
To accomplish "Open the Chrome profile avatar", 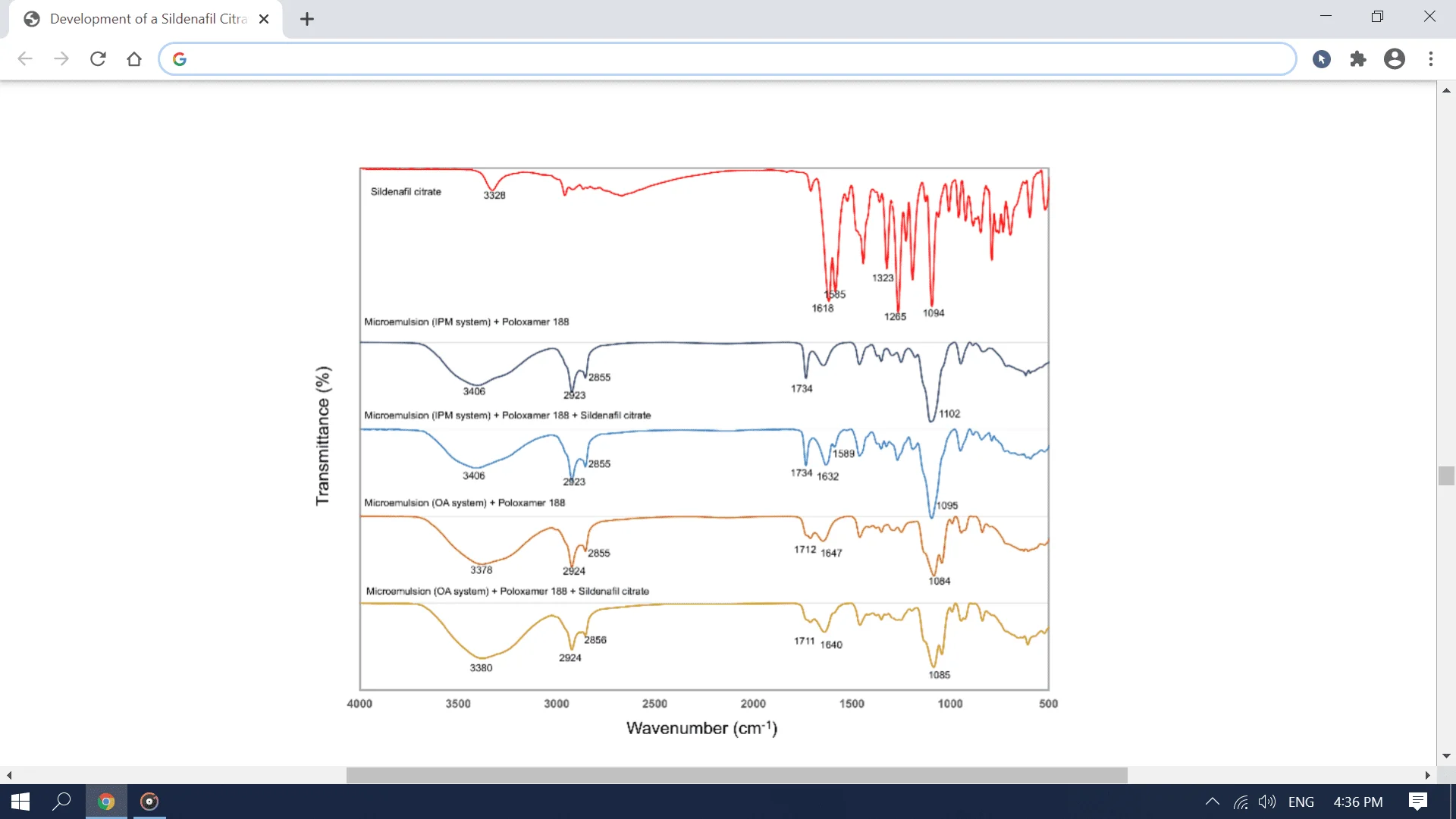I will point(1395,59).
